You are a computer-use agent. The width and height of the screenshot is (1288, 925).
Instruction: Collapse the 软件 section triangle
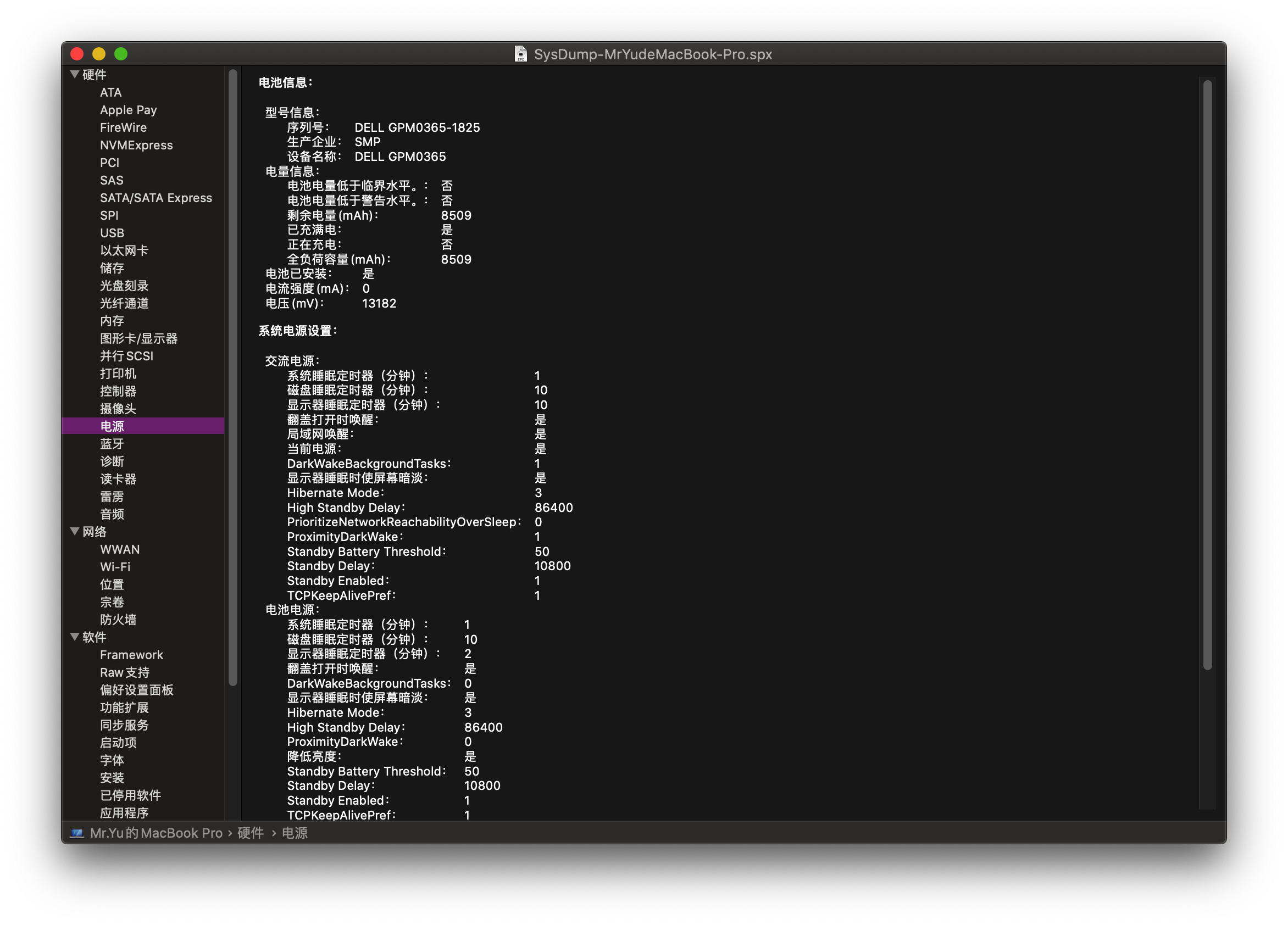point(74,637)
